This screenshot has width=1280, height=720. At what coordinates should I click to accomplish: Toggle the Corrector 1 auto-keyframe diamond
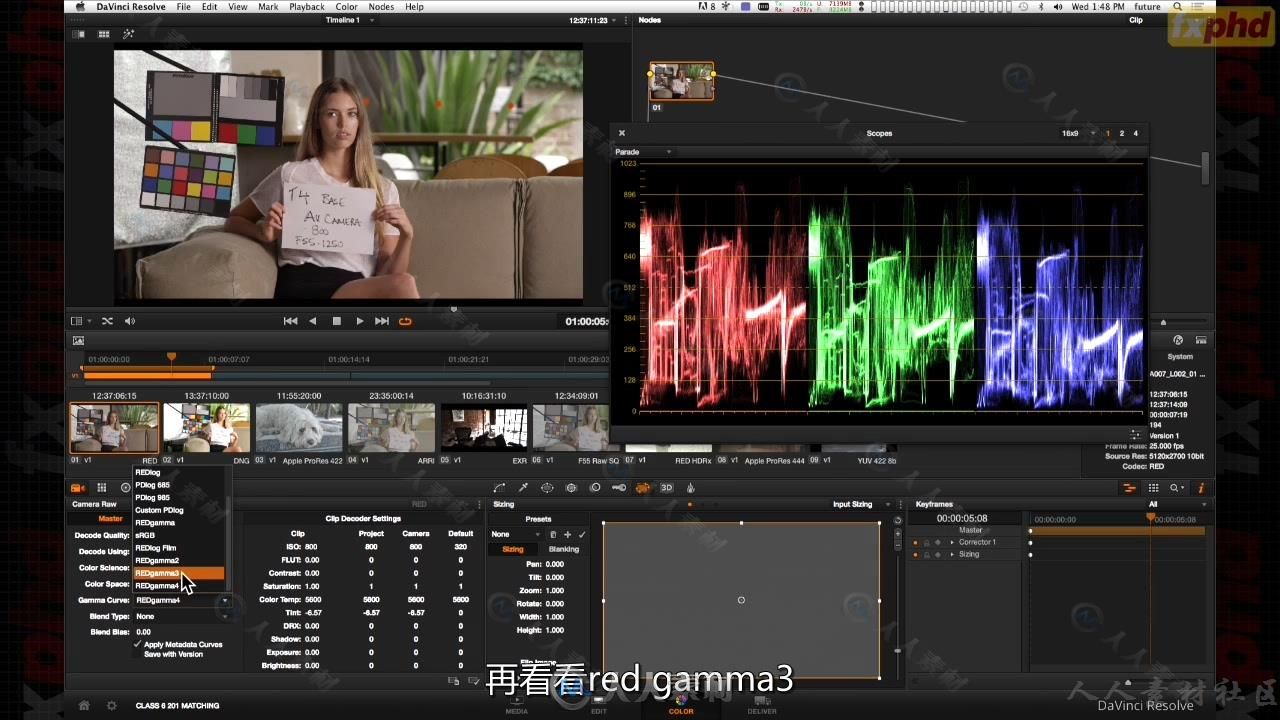pos(938,542)
